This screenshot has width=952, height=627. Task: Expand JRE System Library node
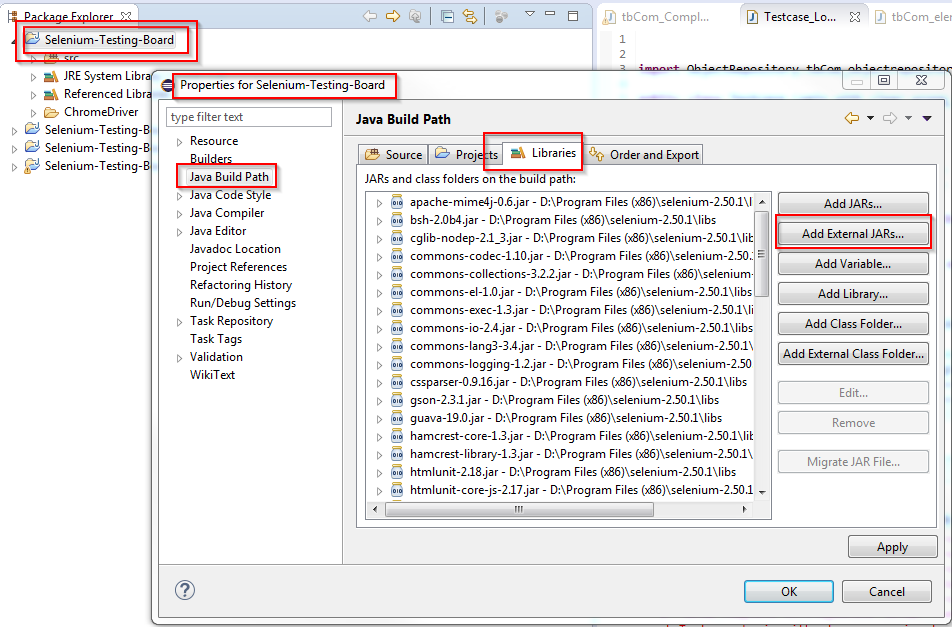pyautogui.click(x=33, y=77)
